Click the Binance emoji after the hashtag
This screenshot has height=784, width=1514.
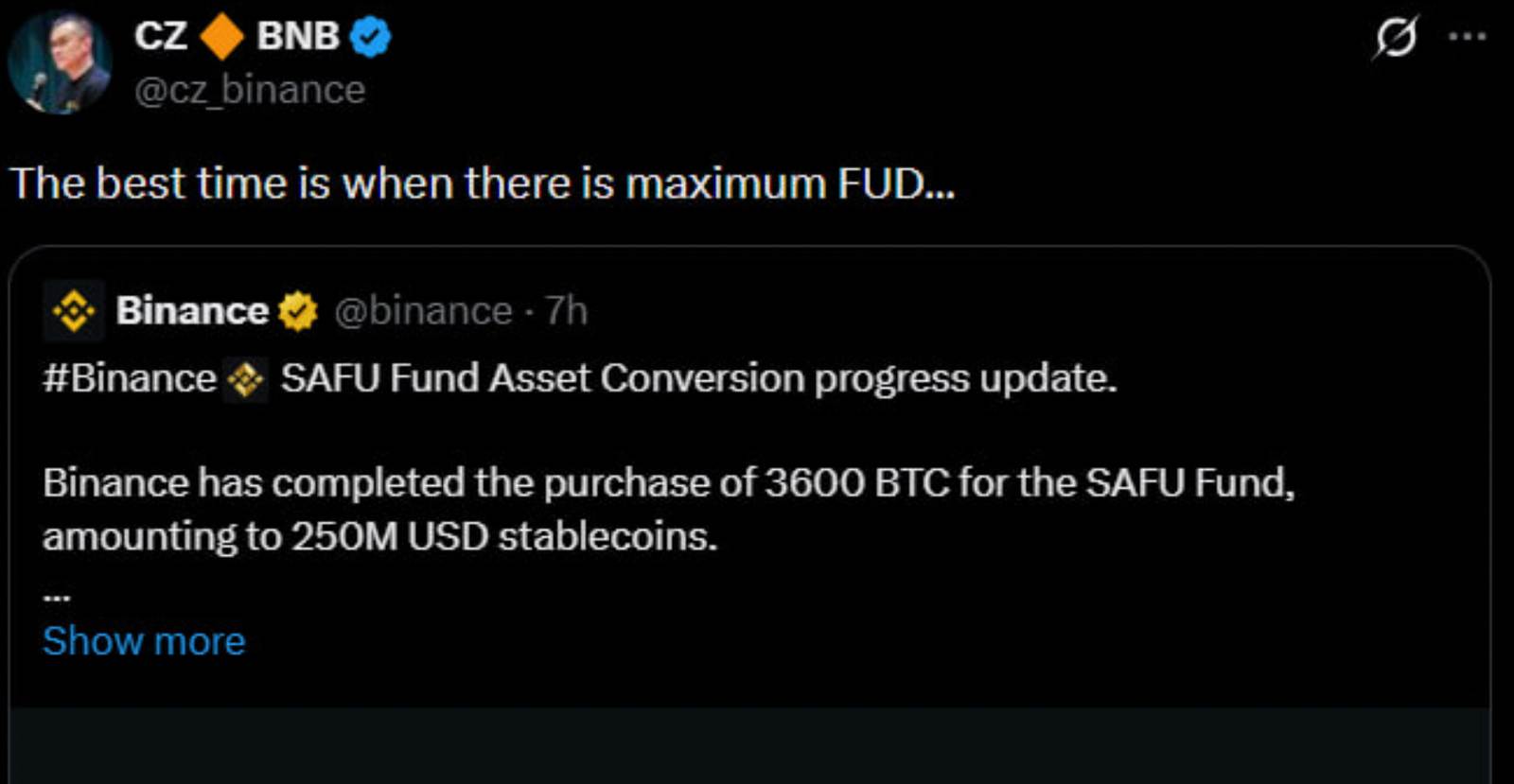tap(246, 379)
